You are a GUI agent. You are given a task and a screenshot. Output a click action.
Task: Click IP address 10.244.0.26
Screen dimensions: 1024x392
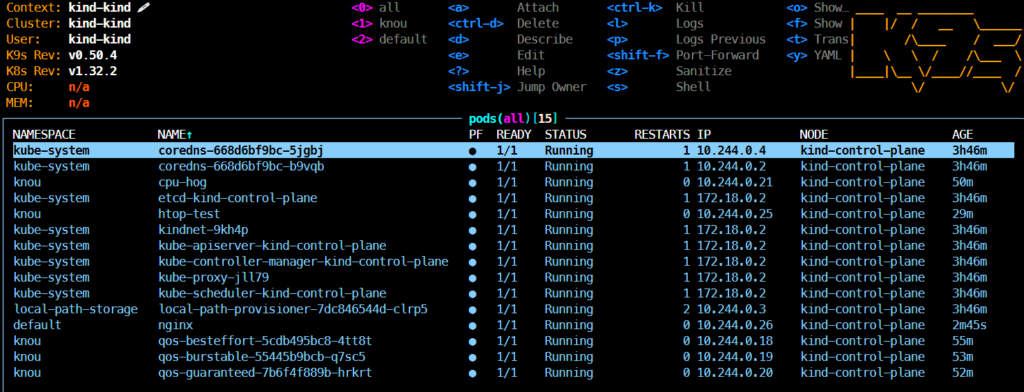click(735, 325)
